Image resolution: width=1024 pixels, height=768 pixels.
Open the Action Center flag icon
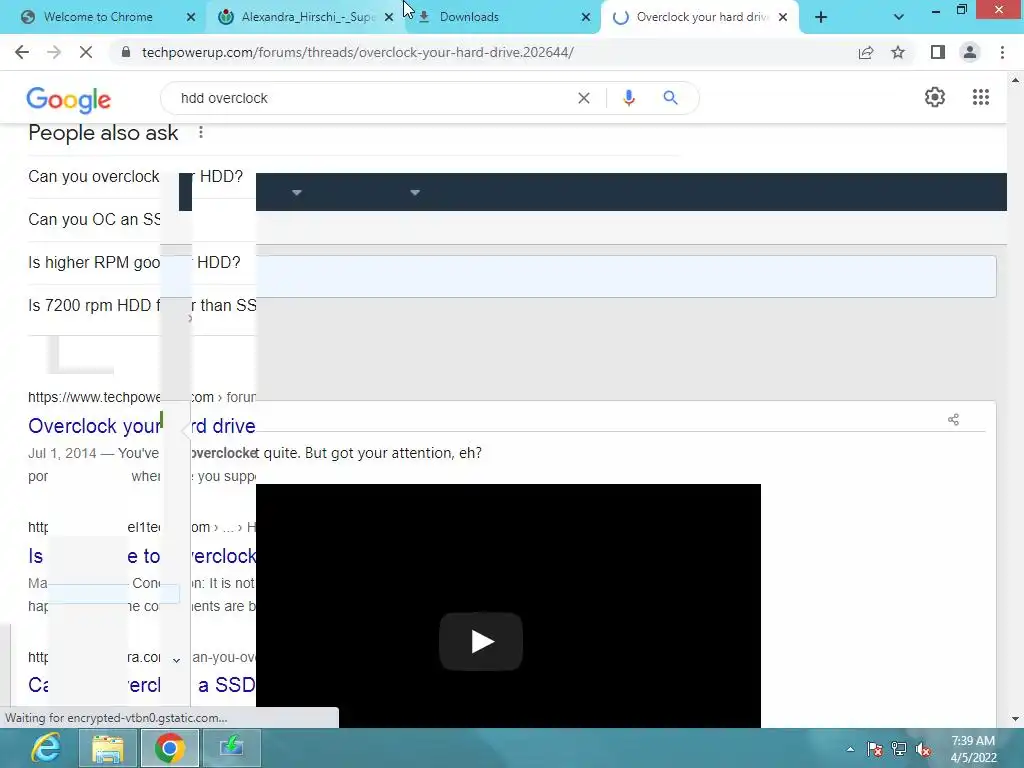click(x=874, y=749)
